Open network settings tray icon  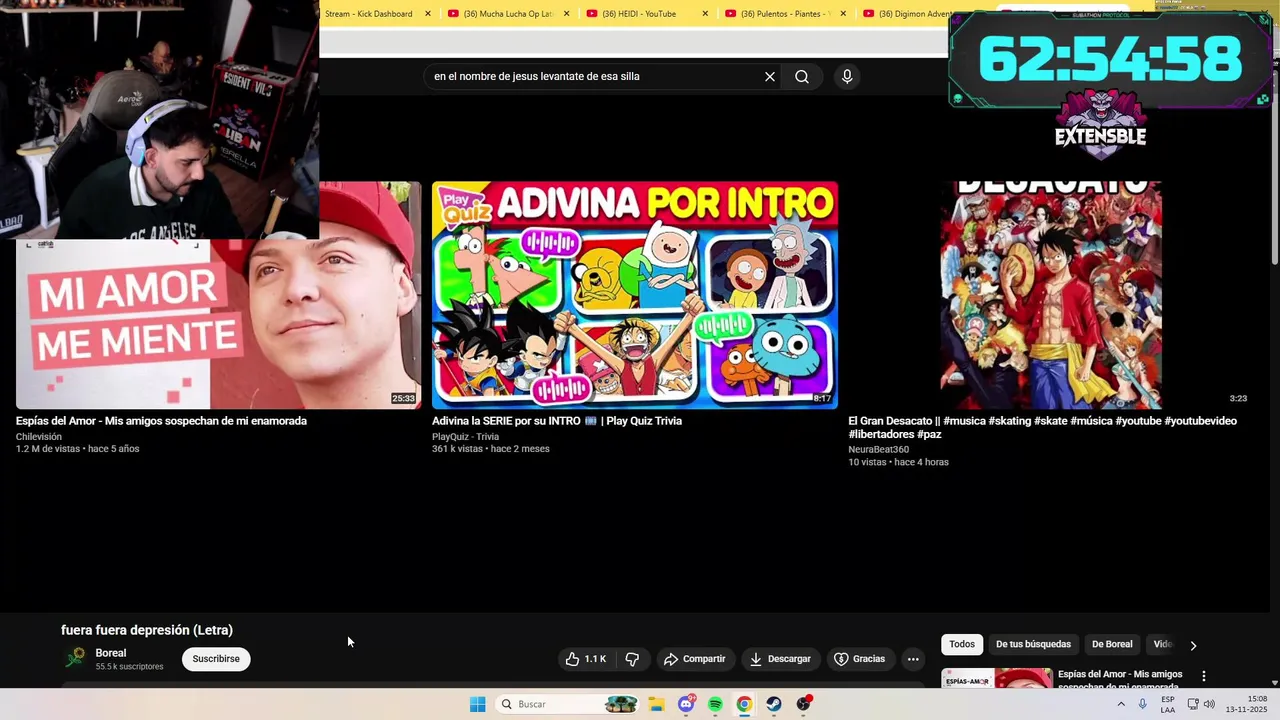click(1193, 704)
